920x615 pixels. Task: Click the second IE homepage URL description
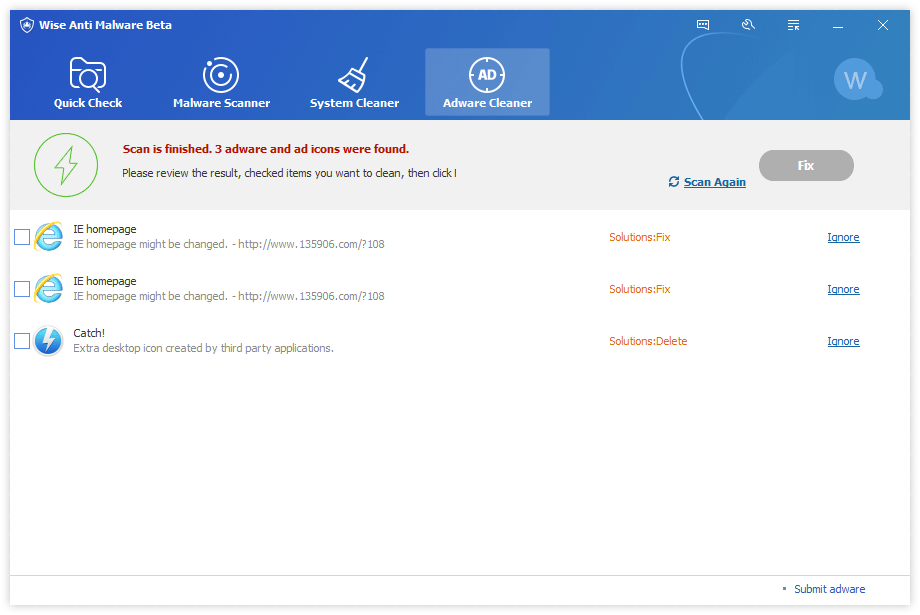tap(229, 296)
